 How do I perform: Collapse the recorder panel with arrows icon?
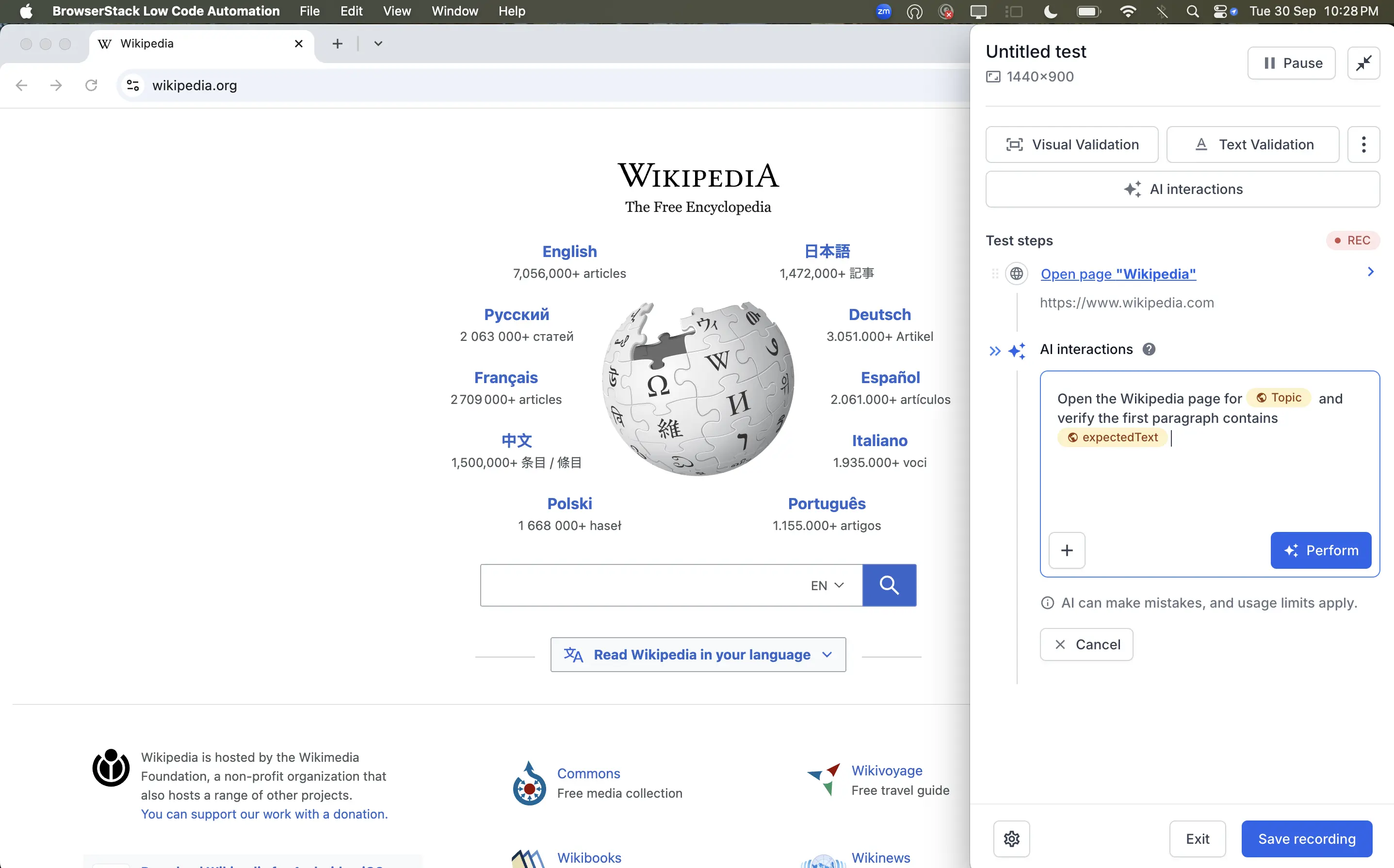point(1363,63)
